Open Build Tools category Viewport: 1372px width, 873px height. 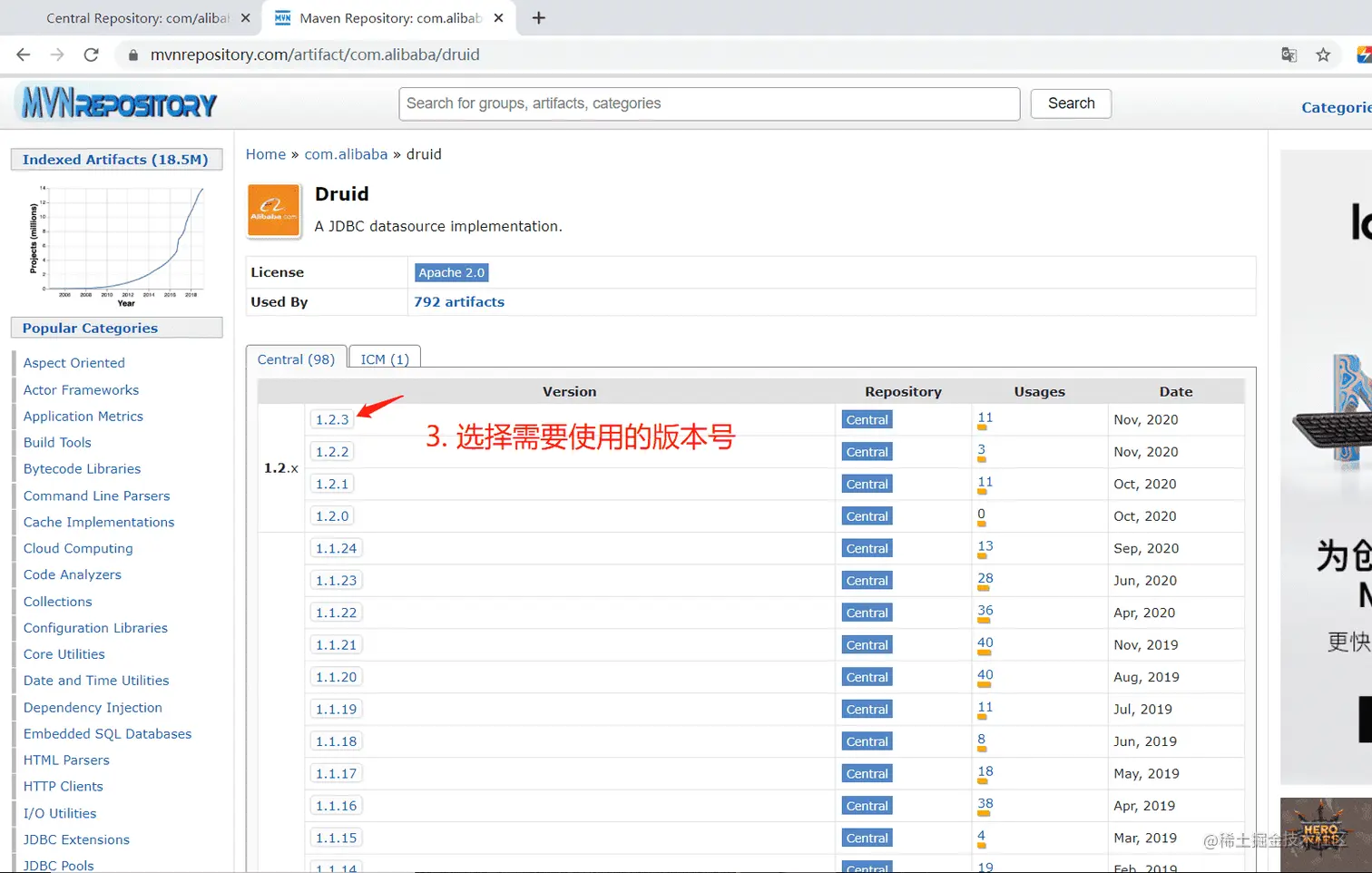pyautogui.click(x=57, y=443)
